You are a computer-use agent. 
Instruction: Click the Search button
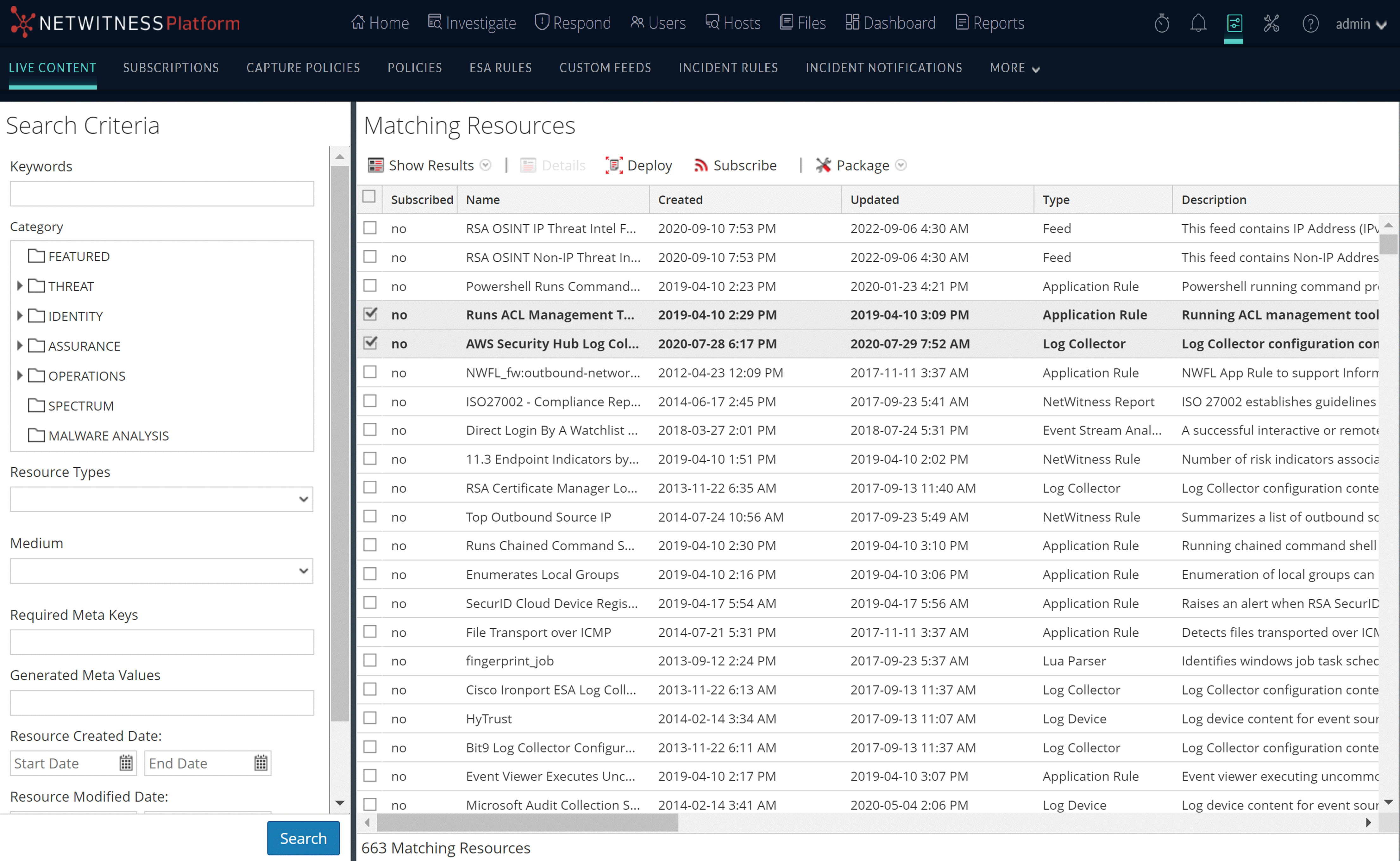(x=303, y=838)
